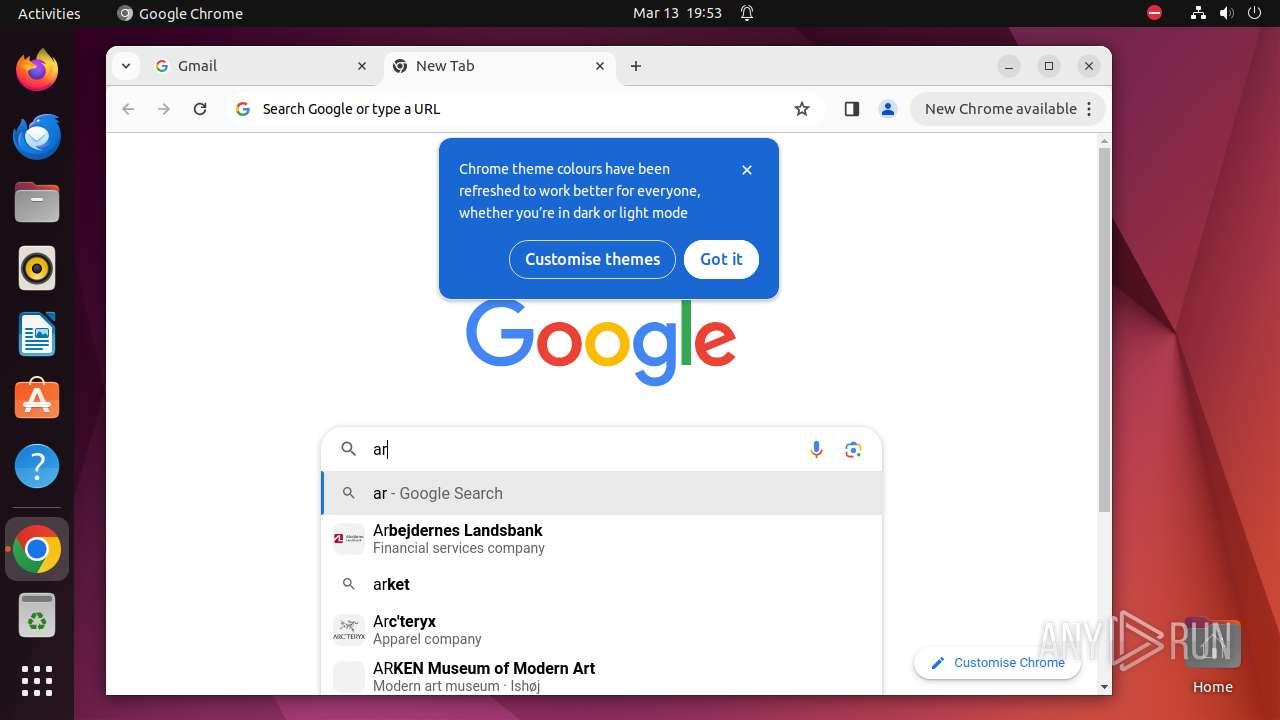Image resolution: width=1280 pixels, height=720 pixels.
Task: Open Firefox from the dock
Action: [x=37, y=70]
